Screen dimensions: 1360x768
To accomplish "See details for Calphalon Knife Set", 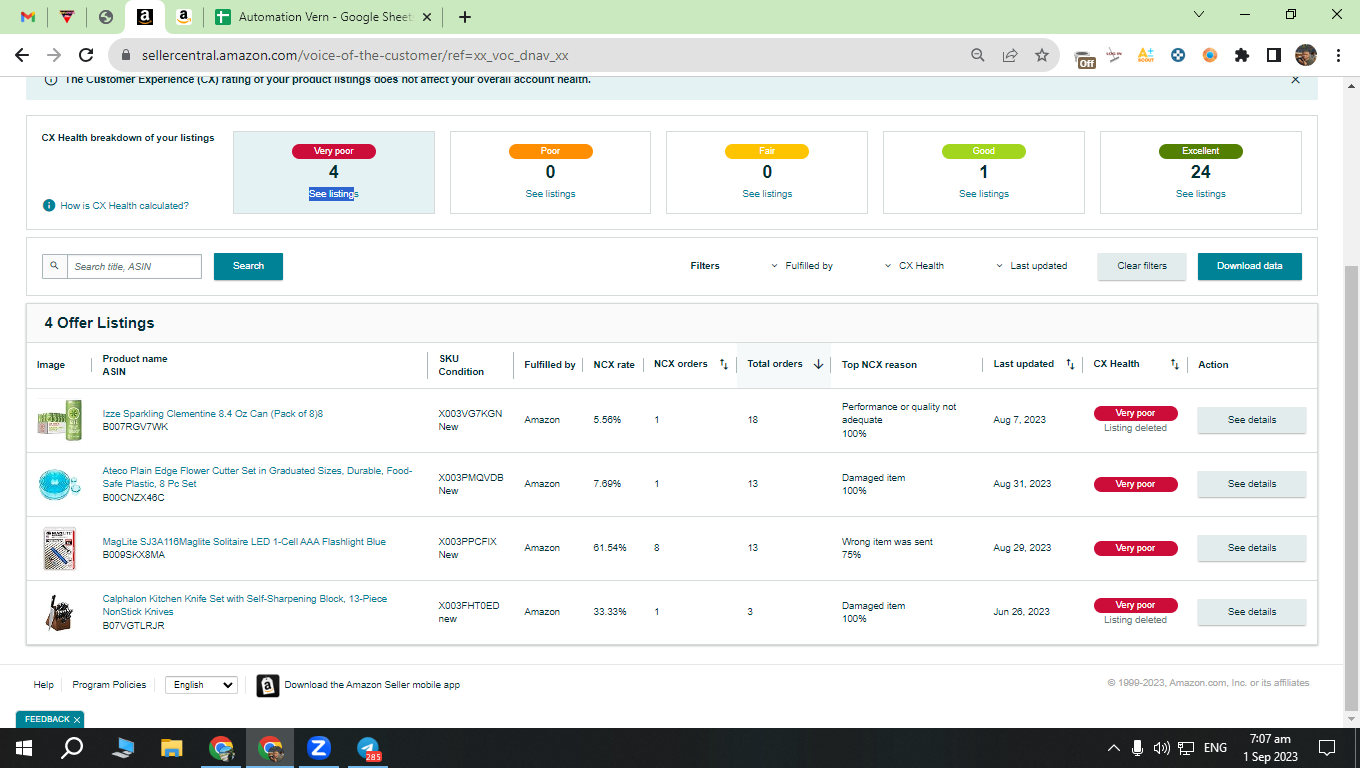I will (1252, 612).
